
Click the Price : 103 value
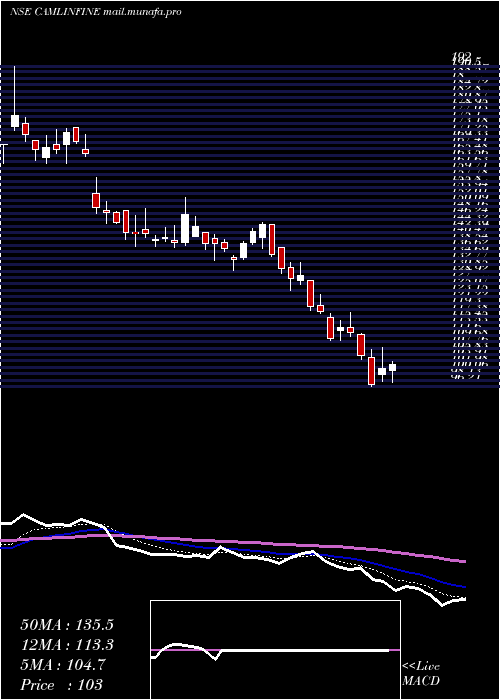(x=62, y=685)
